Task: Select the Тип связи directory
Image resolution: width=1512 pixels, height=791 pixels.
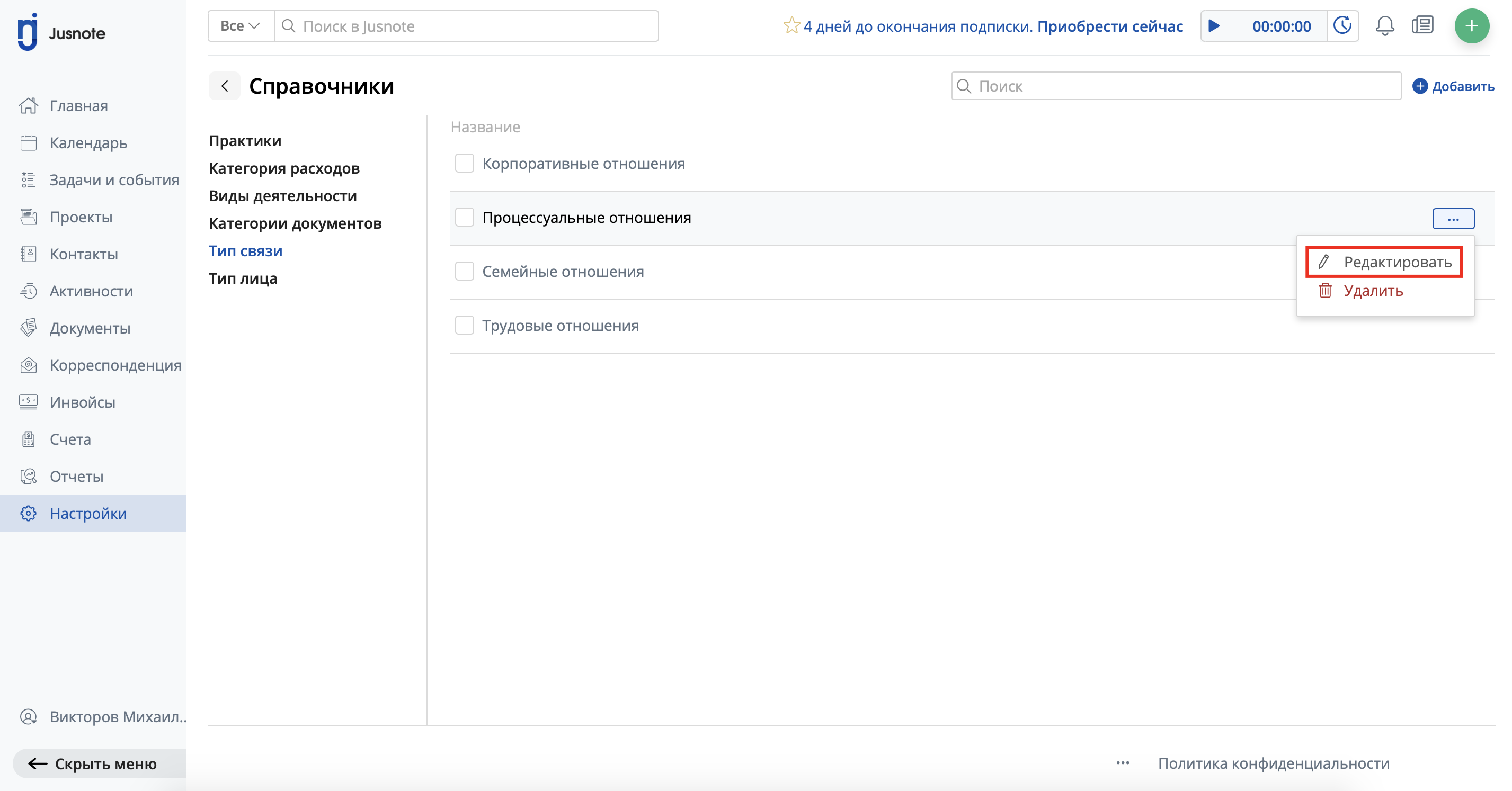Action: (x=245, y=251)
